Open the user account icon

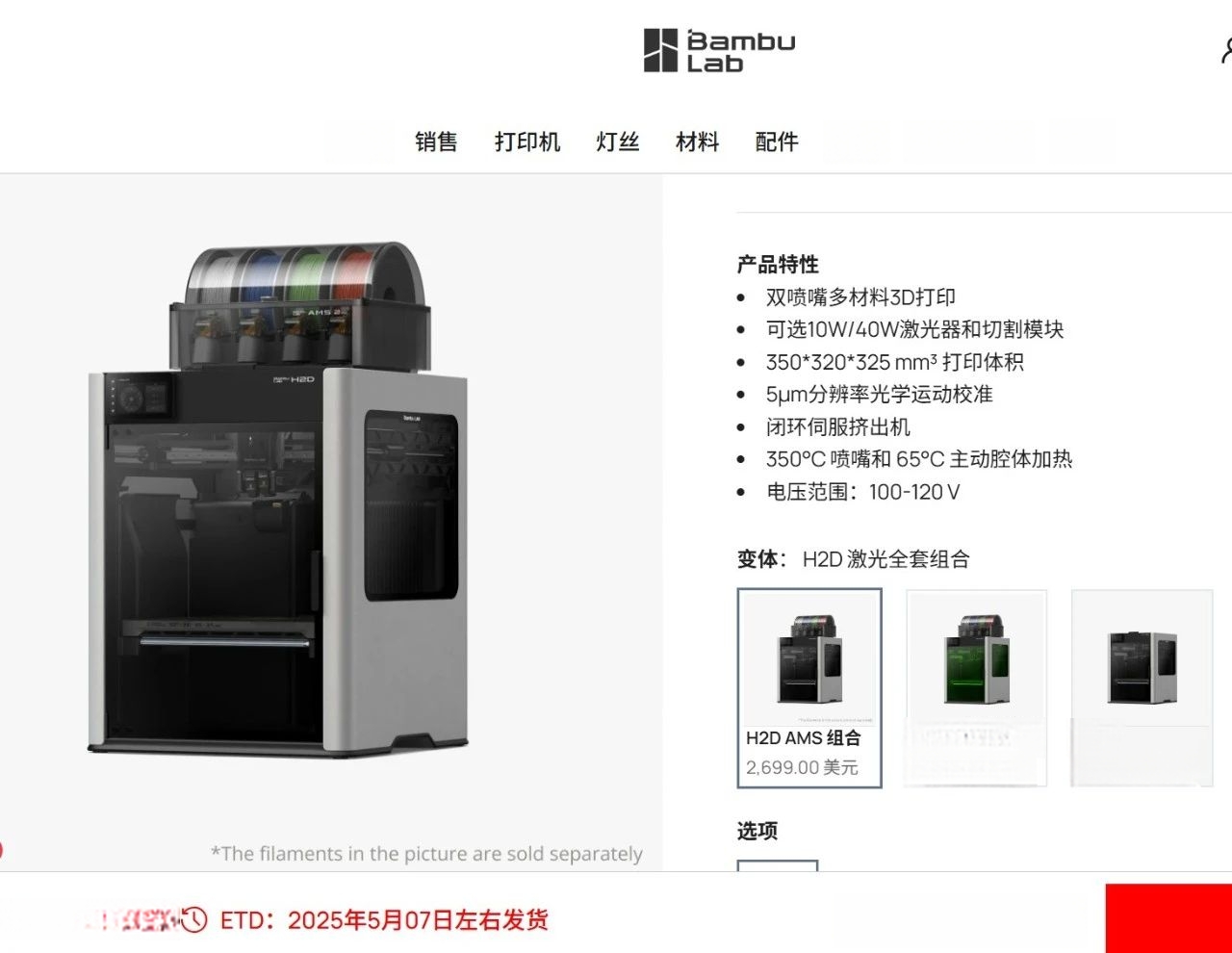1226,49
